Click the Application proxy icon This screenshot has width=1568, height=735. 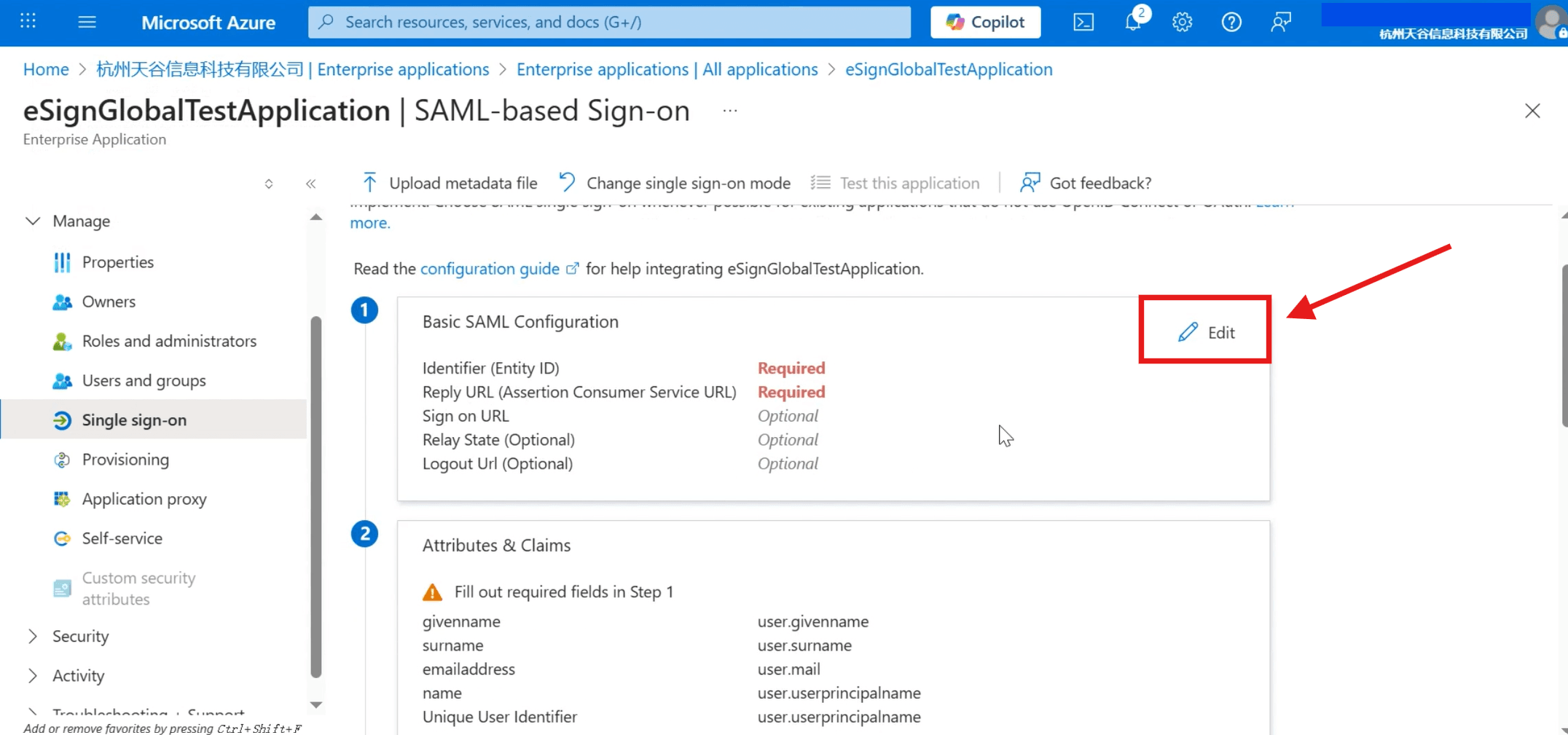(x=62, y=499)
